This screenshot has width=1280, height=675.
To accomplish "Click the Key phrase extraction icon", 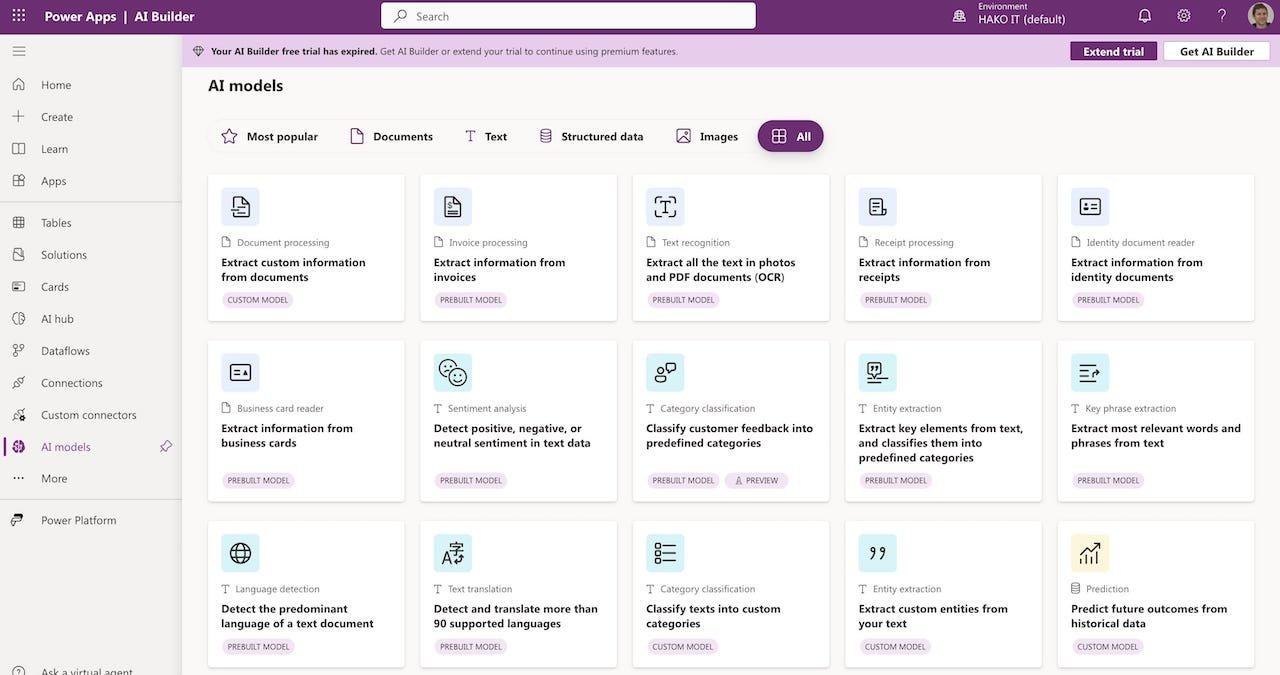I will pos(1090,372).
